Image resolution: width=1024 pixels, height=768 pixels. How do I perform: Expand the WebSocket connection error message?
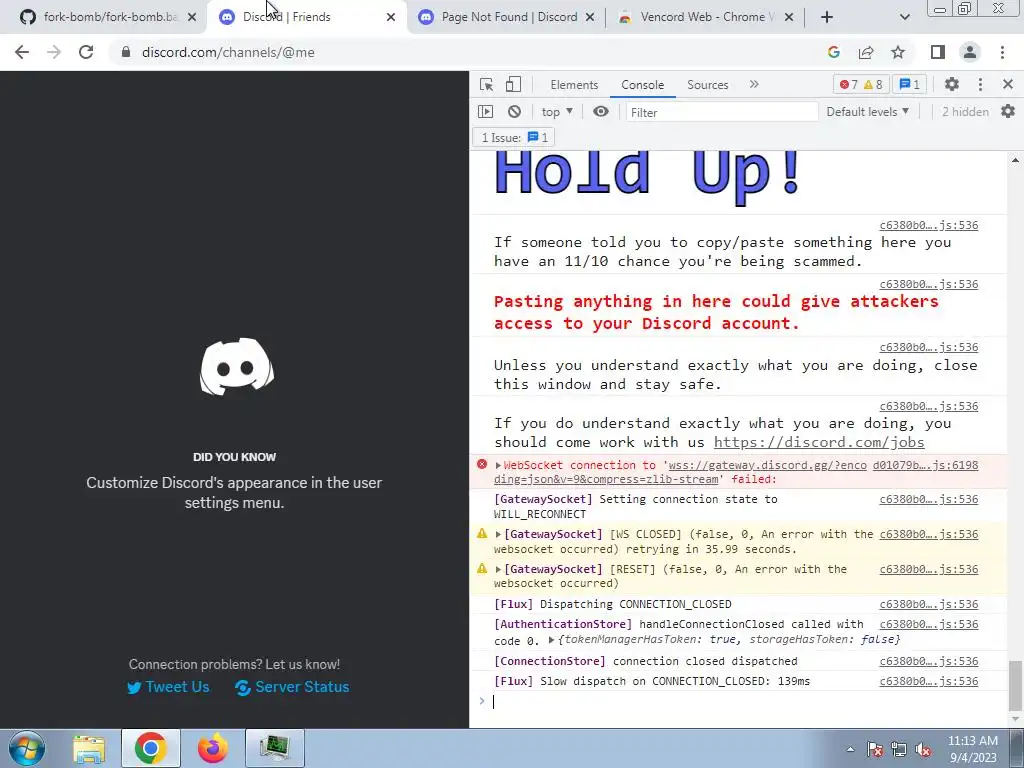(498, 465)
